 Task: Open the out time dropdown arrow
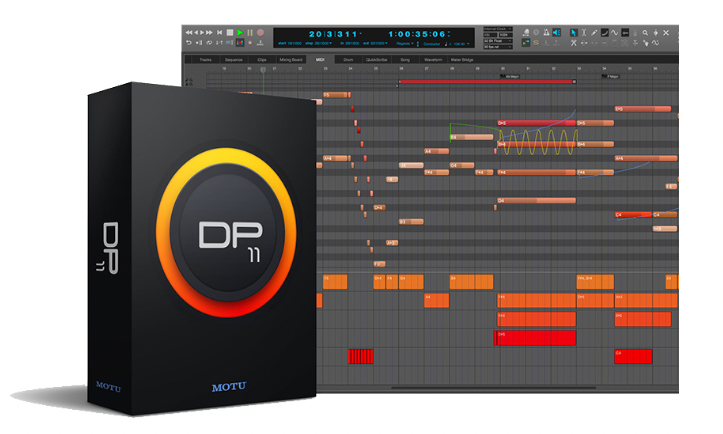pos(386,43)
